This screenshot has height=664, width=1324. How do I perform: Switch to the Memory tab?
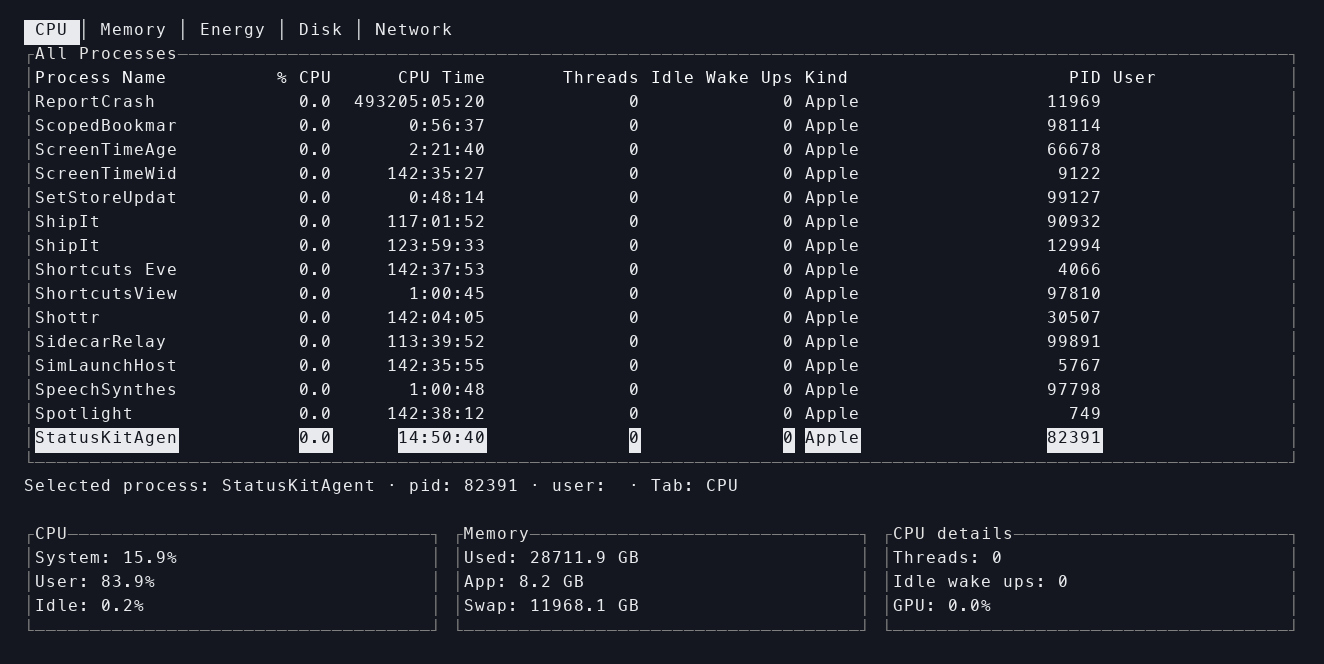tap(133, 30)
